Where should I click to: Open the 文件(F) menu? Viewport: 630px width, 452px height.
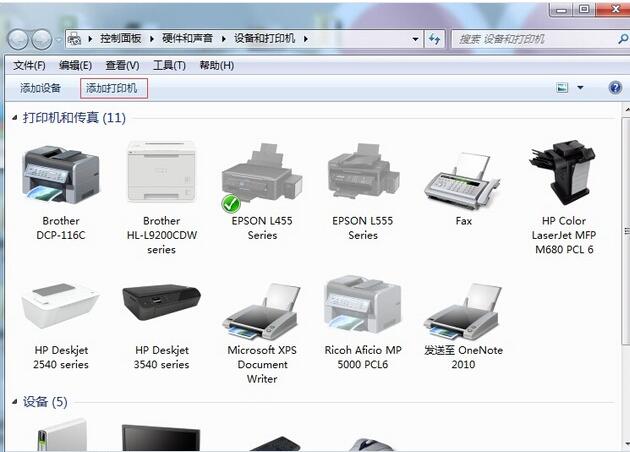point(29,65)
